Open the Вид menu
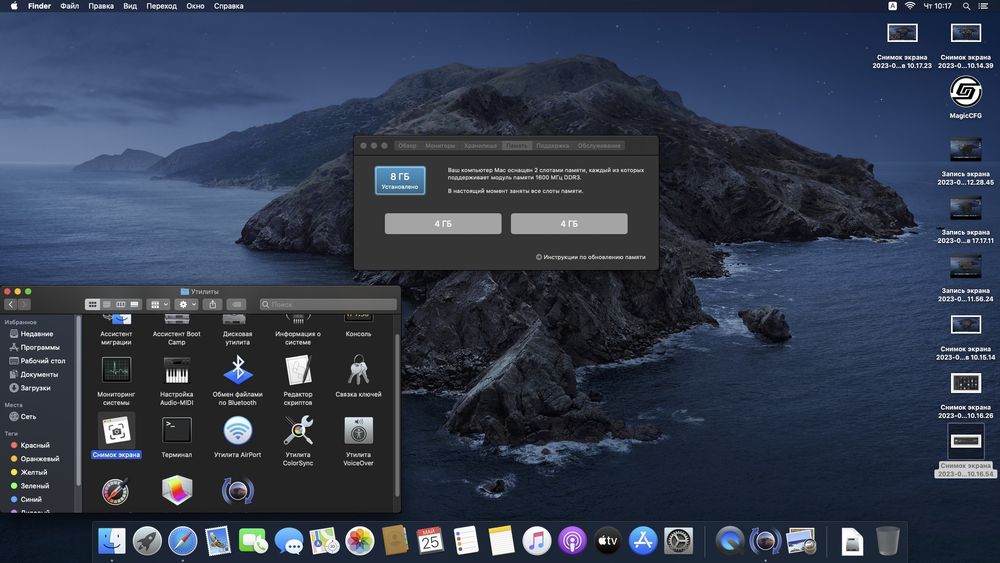This screenshot has height=563, width=1000. (130, 6)
